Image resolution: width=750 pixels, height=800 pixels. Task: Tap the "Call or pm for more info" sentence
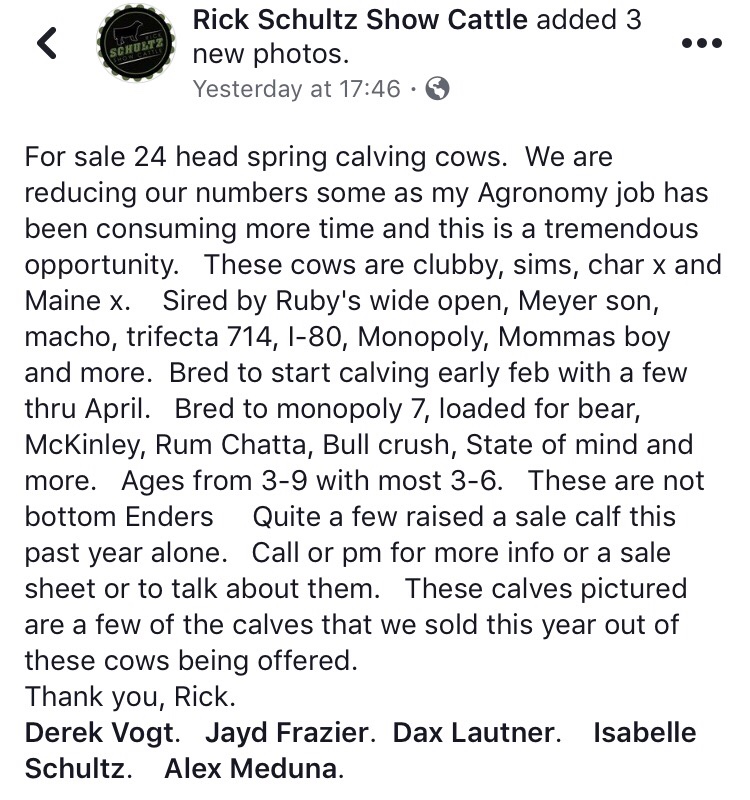461,553
